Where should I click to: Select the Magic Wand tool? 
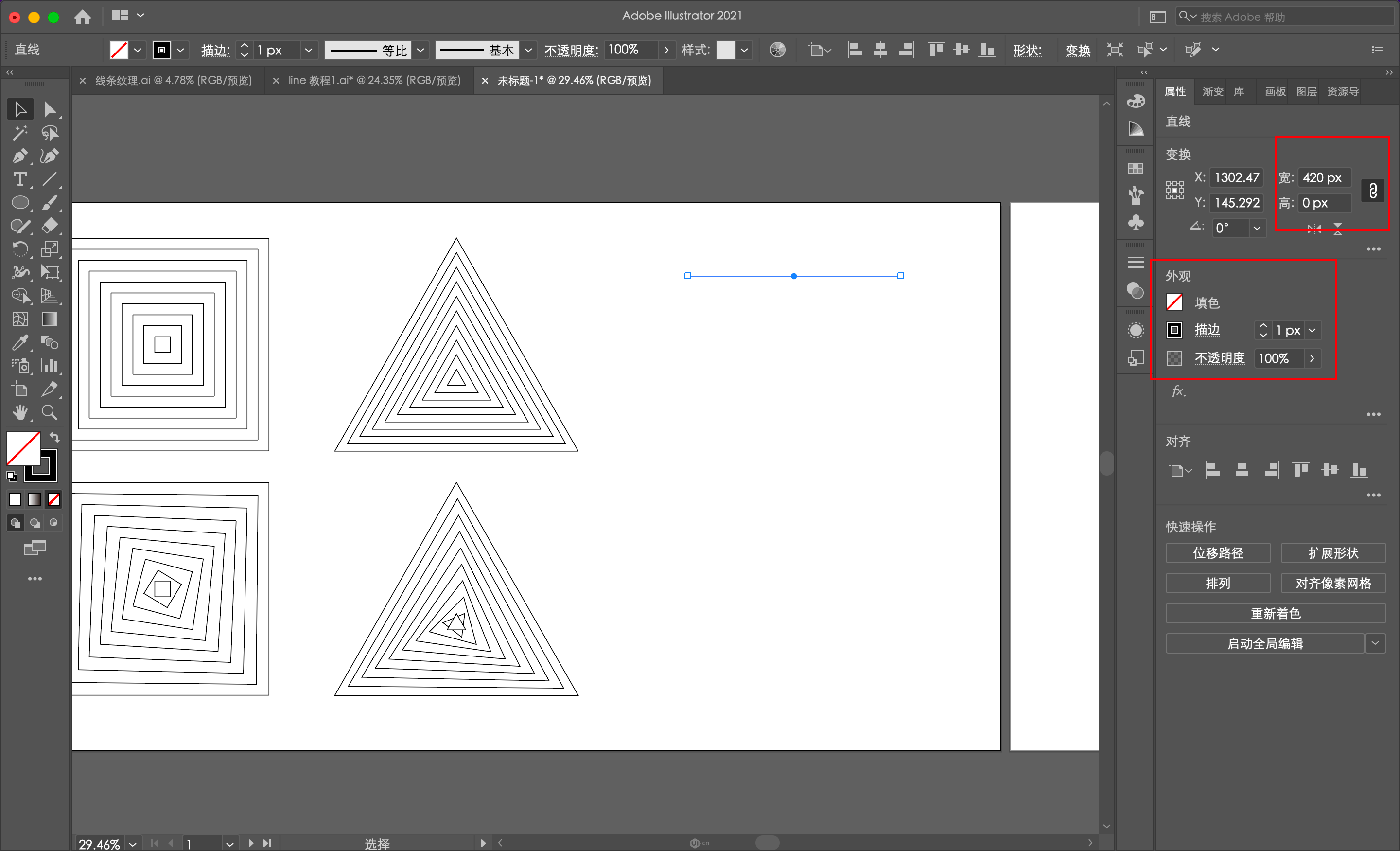pos(20,132)
